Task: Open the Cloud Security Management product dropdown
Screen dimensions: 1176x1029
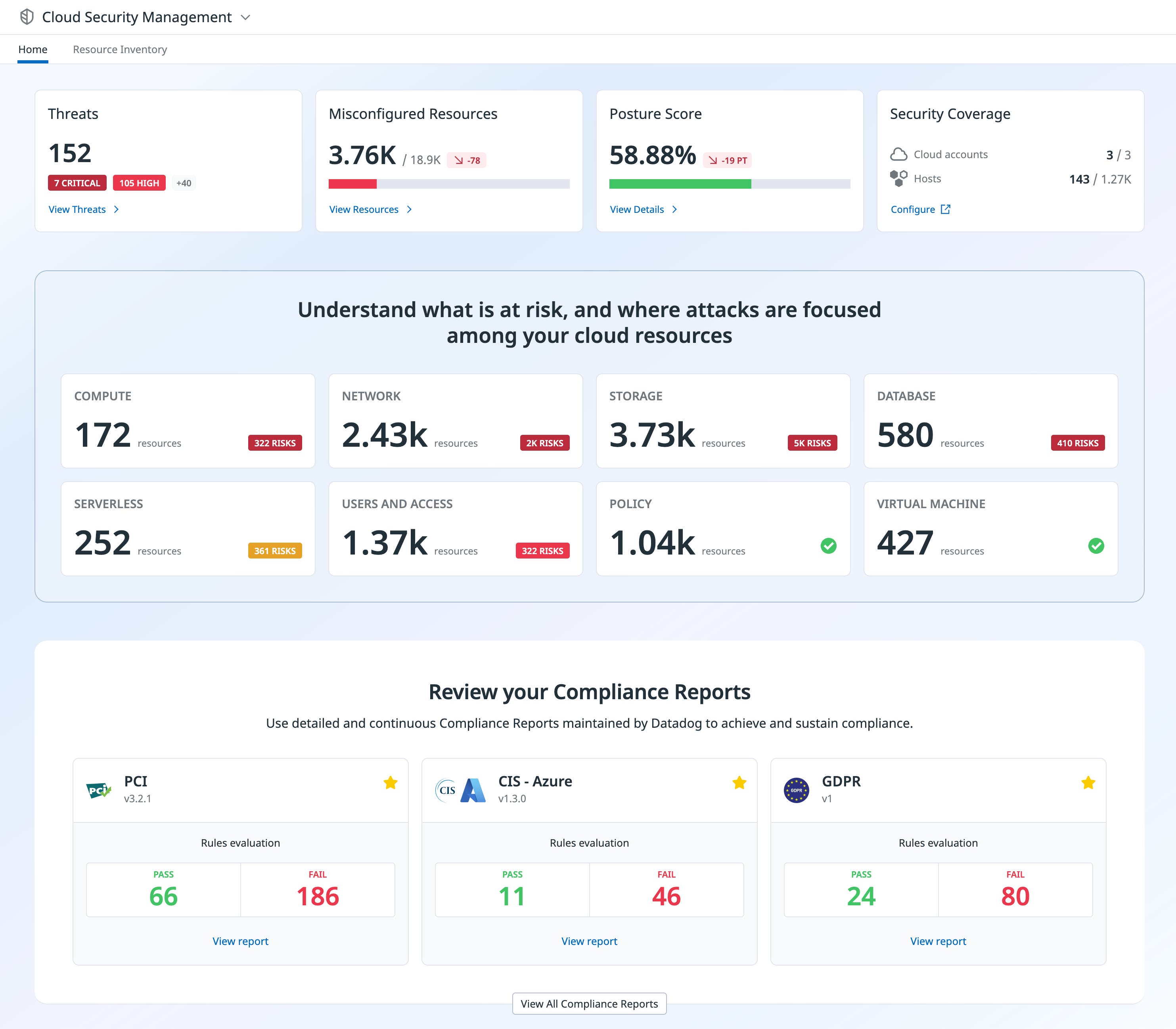Action: 246,17
